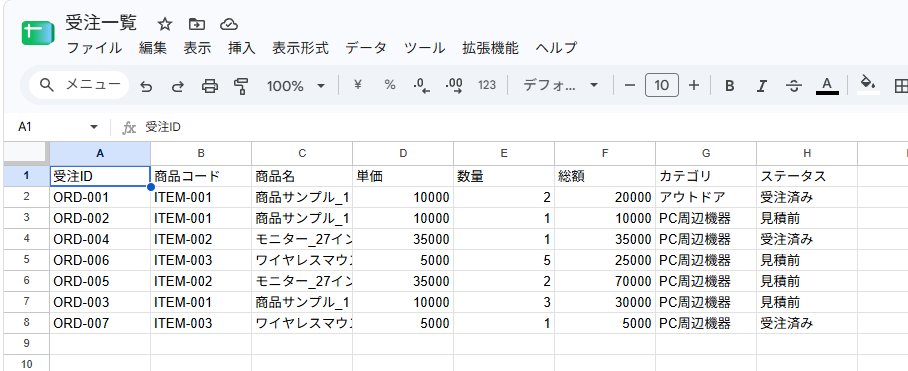
Task: Open the 100% zoom dropdown
Action: tap(296, 86)
